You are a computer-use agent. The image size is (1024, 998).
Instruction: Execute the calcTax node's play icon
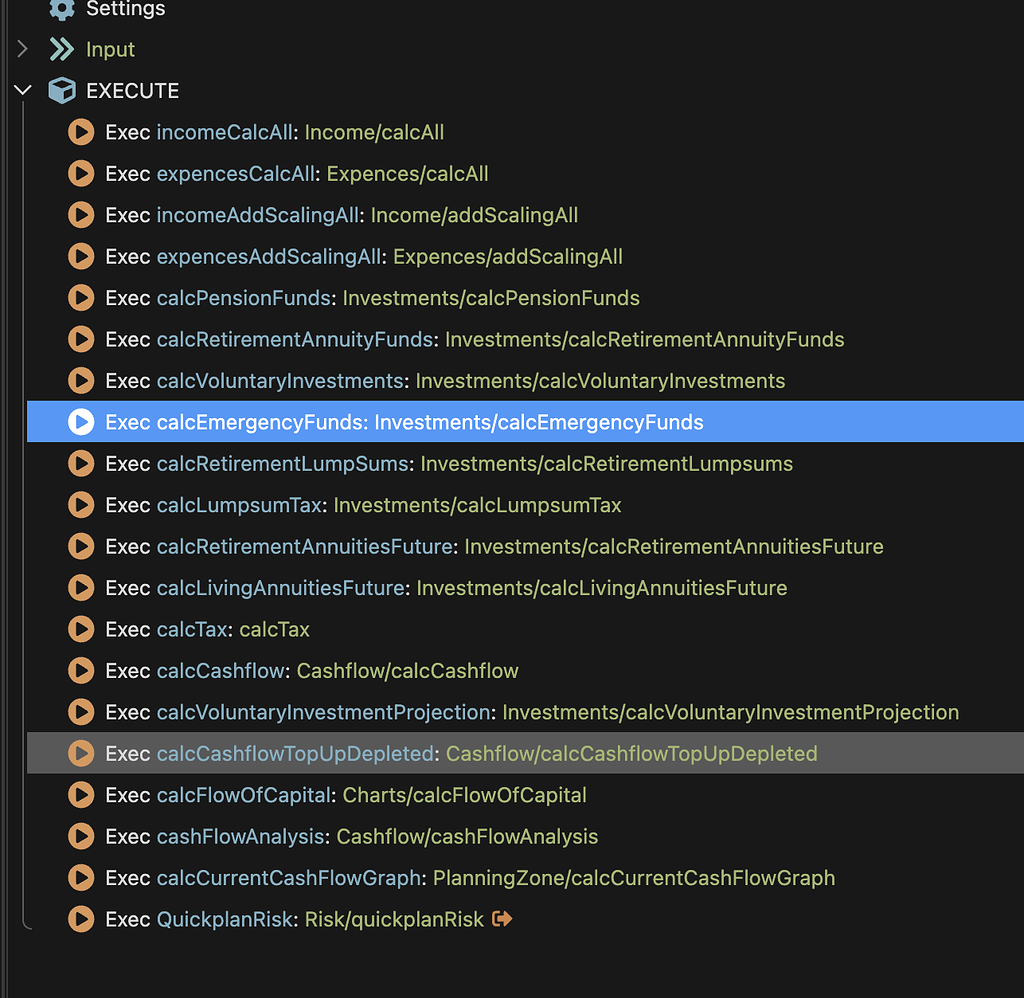pyautogui.click(x=81, y=629)
